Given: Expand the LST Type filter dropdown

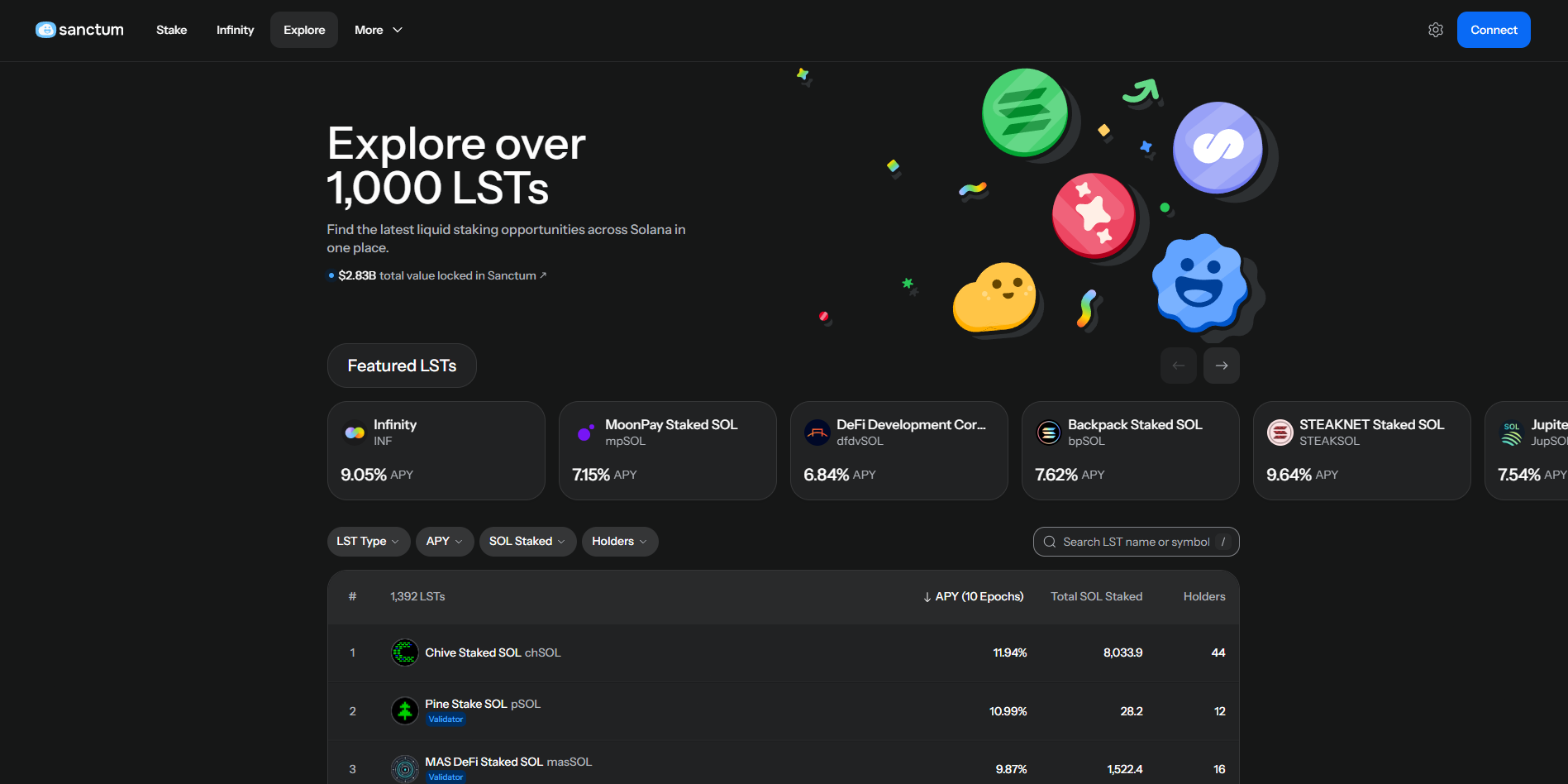Looking at the screenshot, I should [368, 542].
